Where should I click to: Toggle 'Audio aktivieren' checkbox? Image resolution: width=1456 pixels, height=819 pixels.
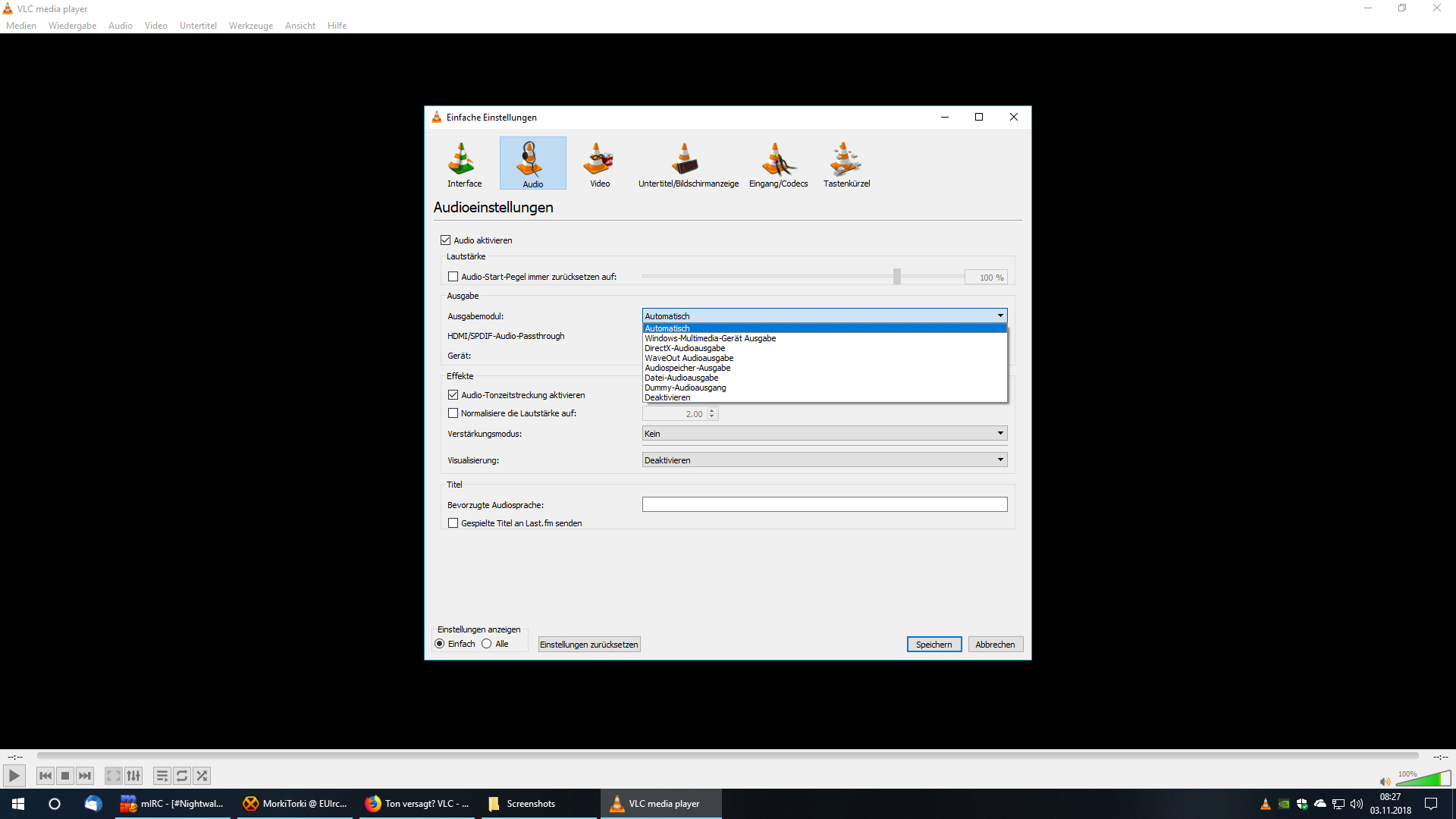(446, 240)
